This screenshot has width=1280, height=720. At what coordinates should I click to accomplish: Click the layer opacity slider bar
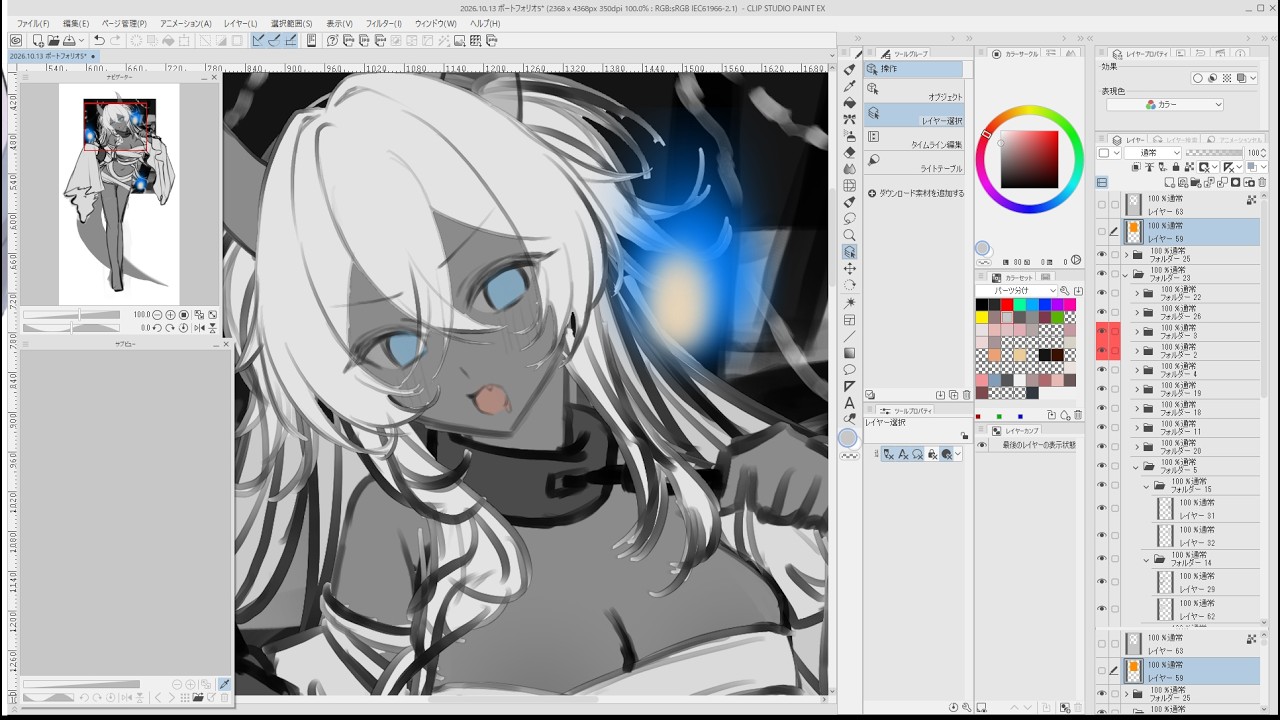[x=1214, y=153]
